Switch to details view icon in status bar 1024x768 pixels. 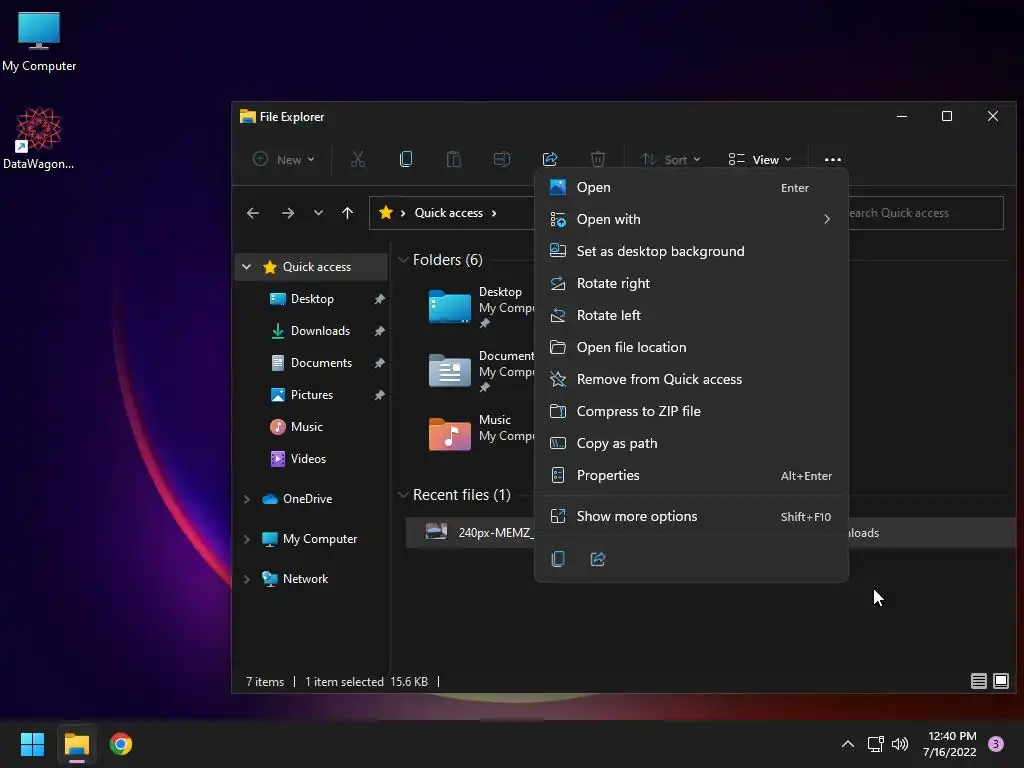[x=978, y=681]
